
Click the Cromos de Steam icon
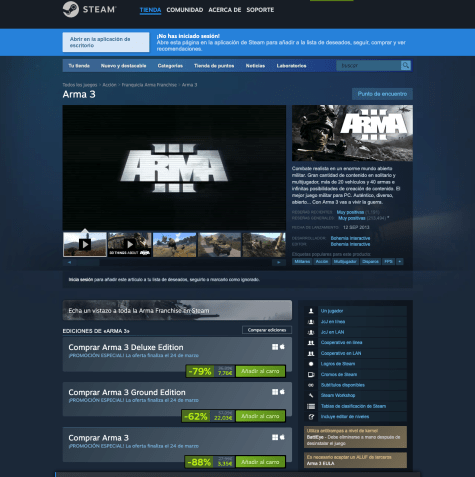point(311,375)
